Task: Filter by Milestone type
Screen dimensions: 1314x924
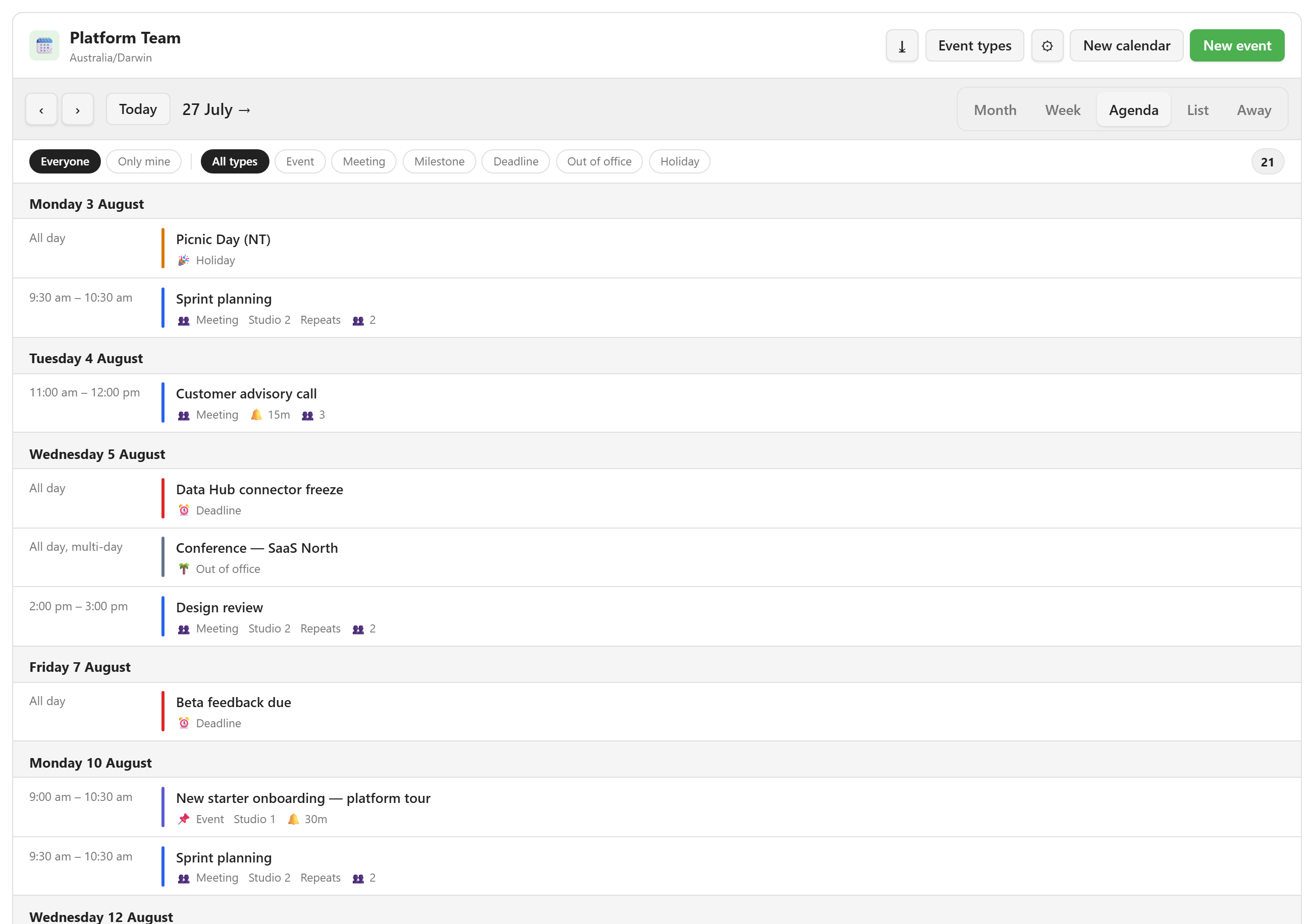Action: coord(439,161)
